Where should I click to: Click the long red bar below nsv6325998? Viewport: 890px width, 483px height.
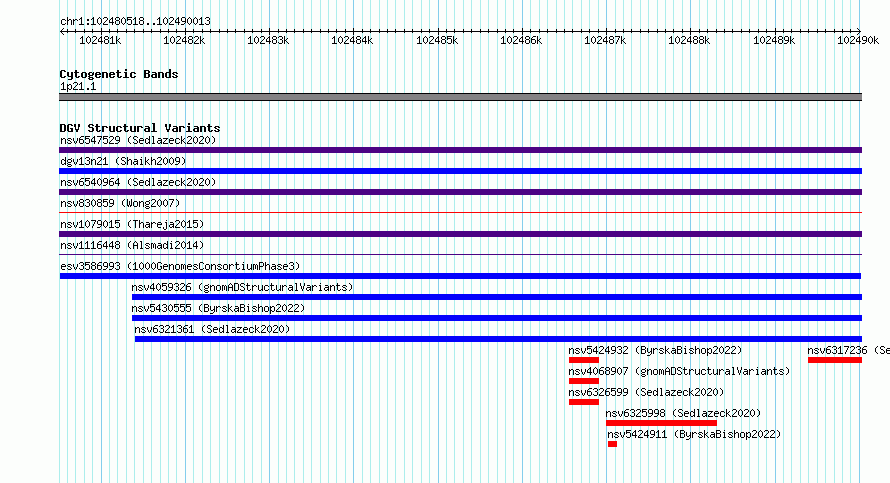point(661,423)
